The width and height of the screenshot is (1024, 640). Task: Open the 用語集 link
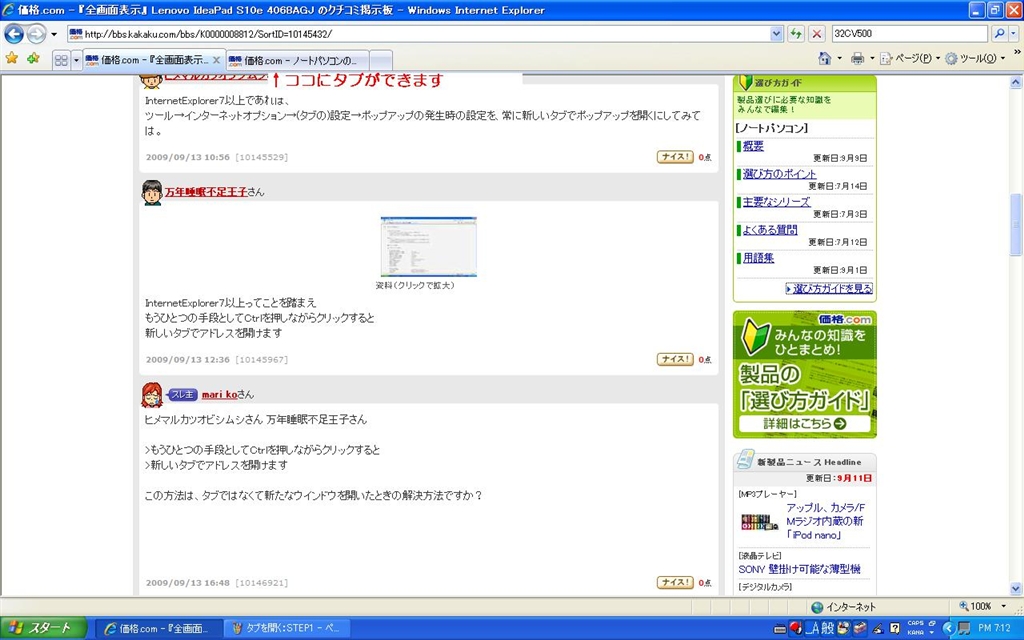click(x=758, y=258)
